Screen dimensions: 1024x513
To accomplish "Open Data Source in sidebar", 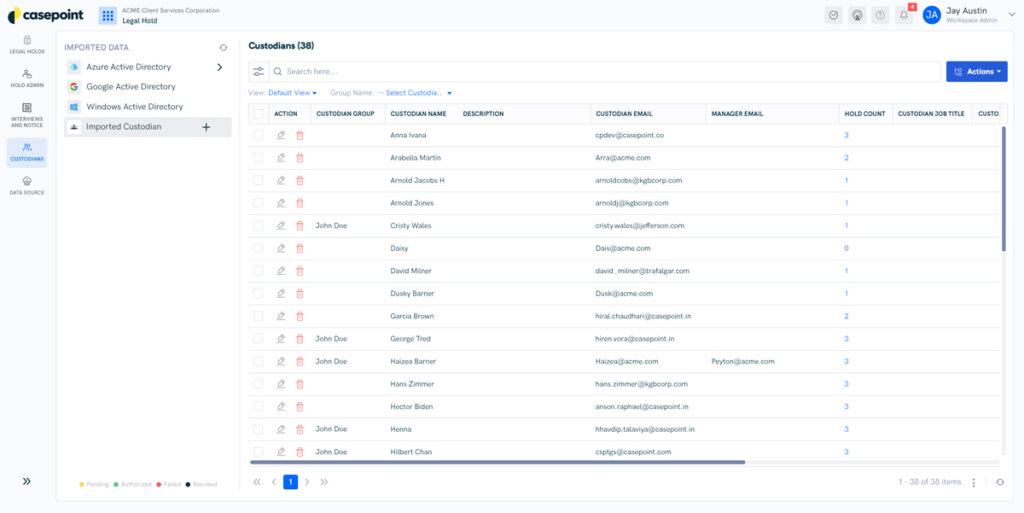I will point(27,186).
